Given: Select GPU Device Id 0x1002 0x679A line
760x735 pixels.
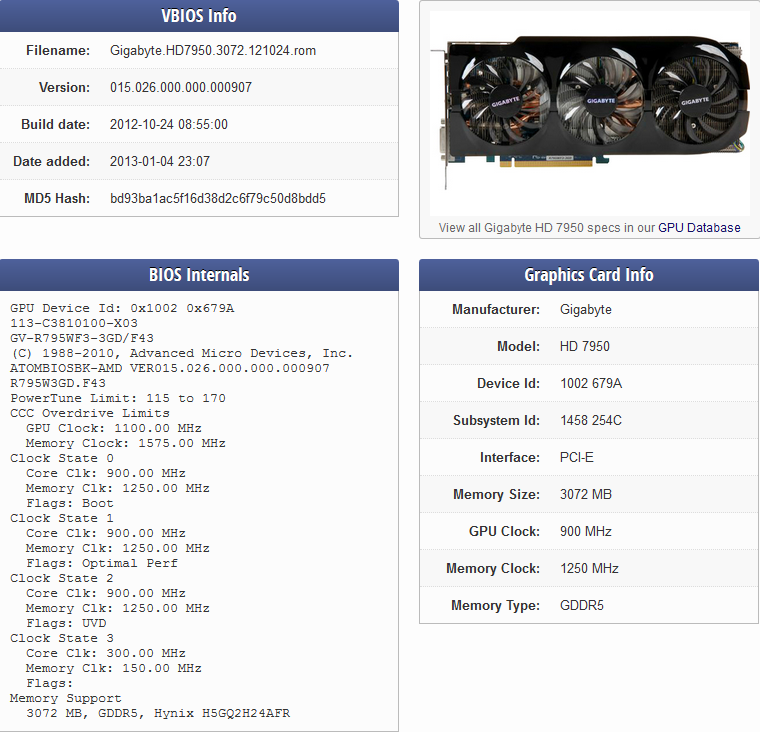Looking at the screenshot, I should click(122, 308).
